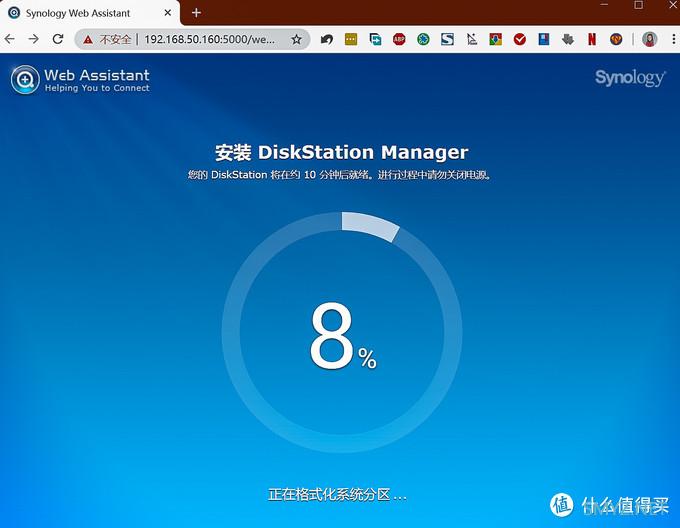Click the green circular badge extension icon
Viewport: 680px width, 528px height.
pos(423,39)
